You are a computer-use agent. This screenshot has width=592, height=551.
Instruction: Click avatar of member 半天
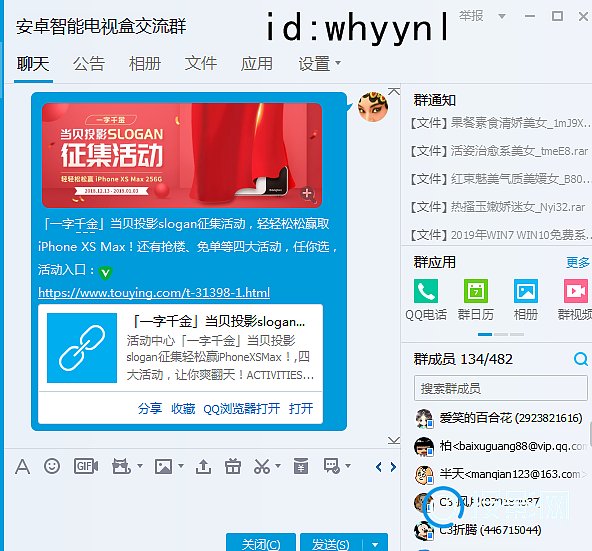[x=424, y=474]
